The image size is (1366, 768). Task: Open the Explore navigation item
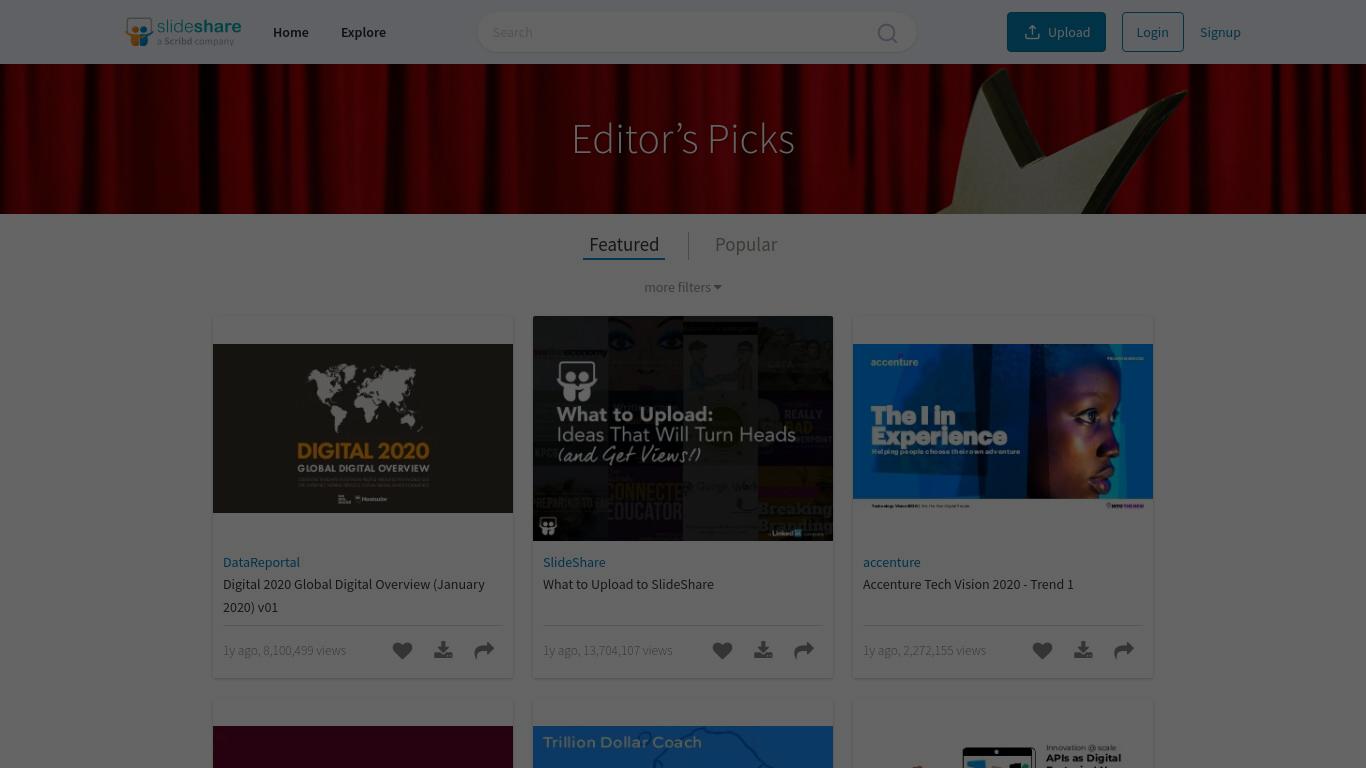pos(363,32)
